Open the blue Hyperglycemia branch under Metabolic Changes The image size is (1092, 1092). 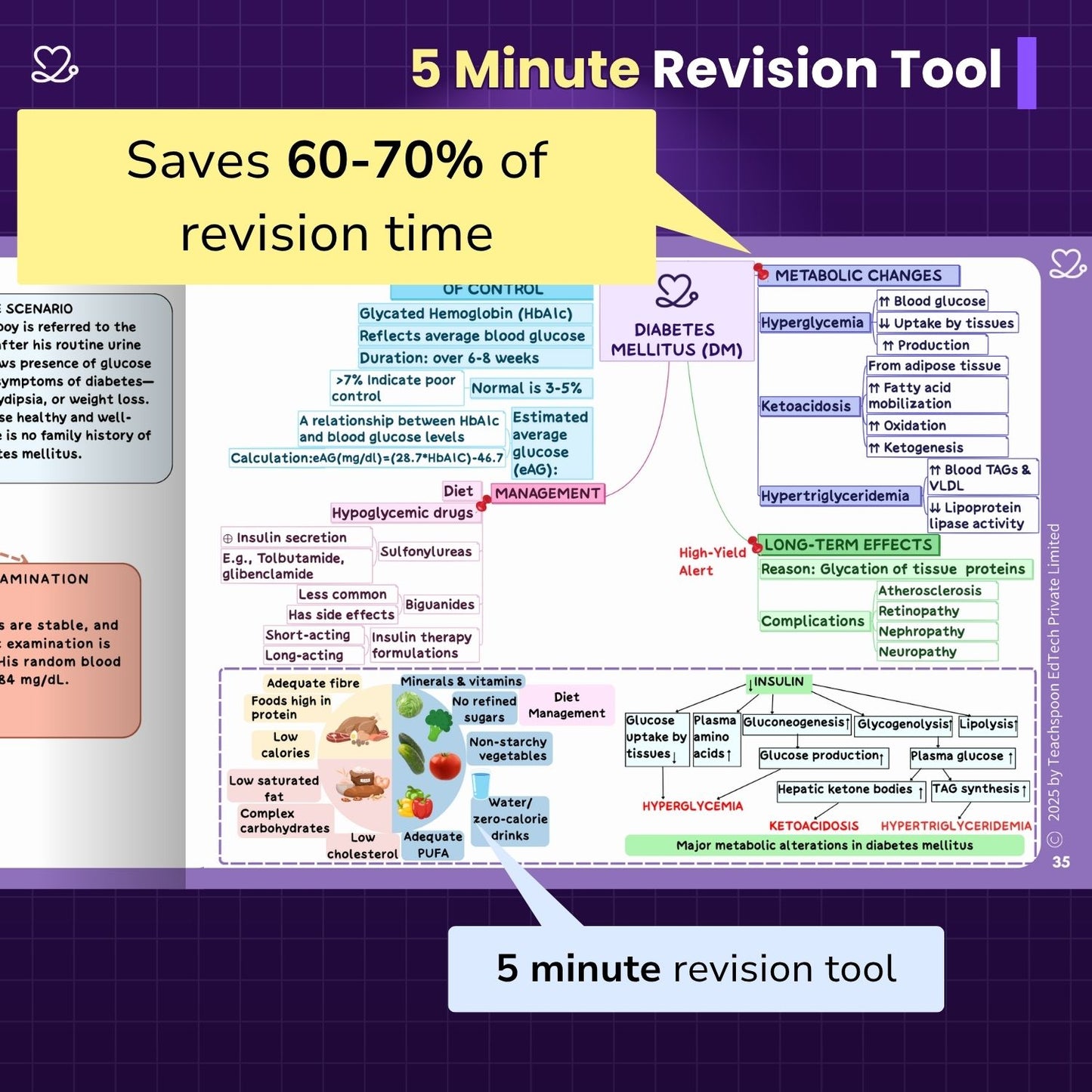(x=812, y=323)
